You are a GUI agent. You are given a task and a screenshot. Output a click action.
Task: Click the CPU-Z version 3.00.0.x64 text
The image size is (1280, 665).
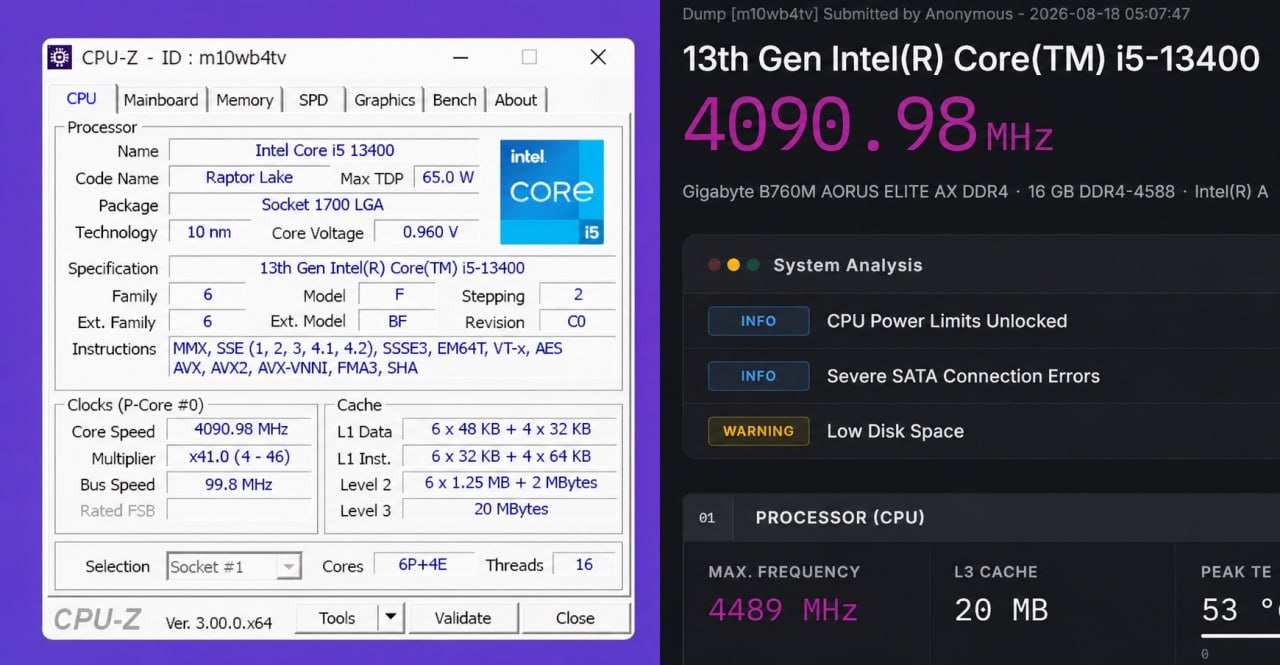pyautogui.click(x=219, y=622)
